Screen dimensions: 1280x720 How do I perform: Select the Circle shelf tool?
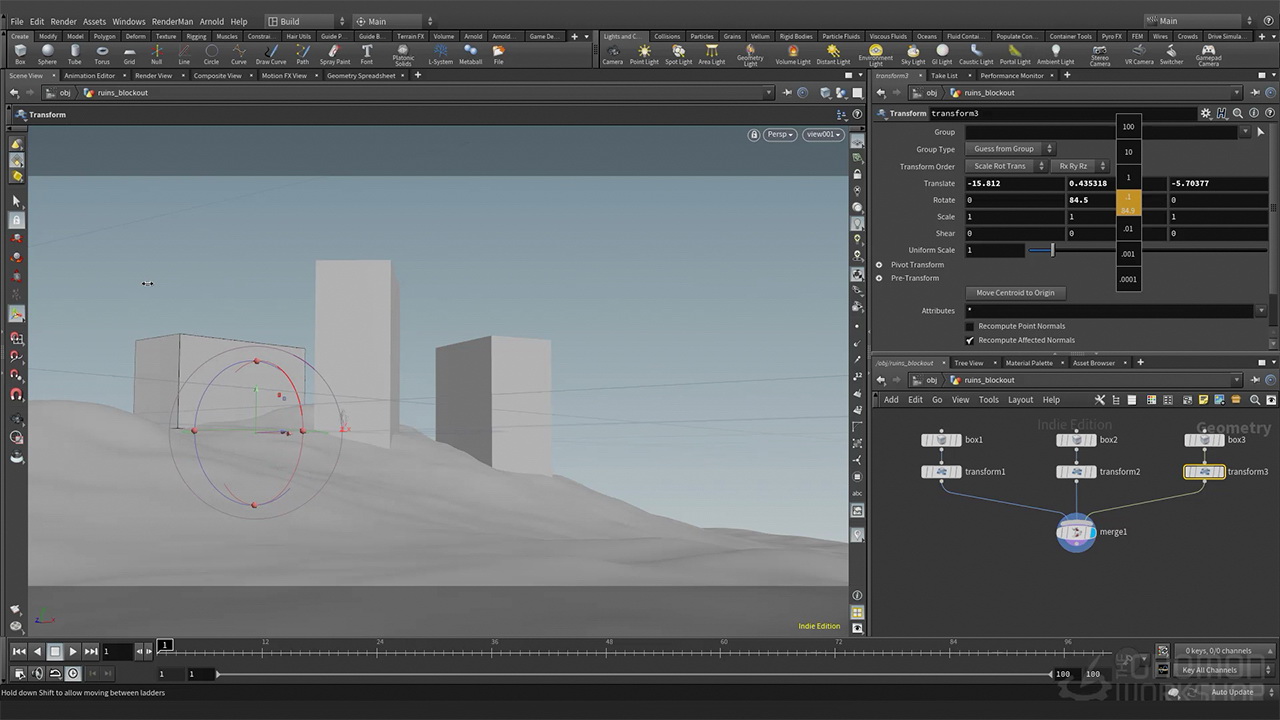click(x=211, y=54)
